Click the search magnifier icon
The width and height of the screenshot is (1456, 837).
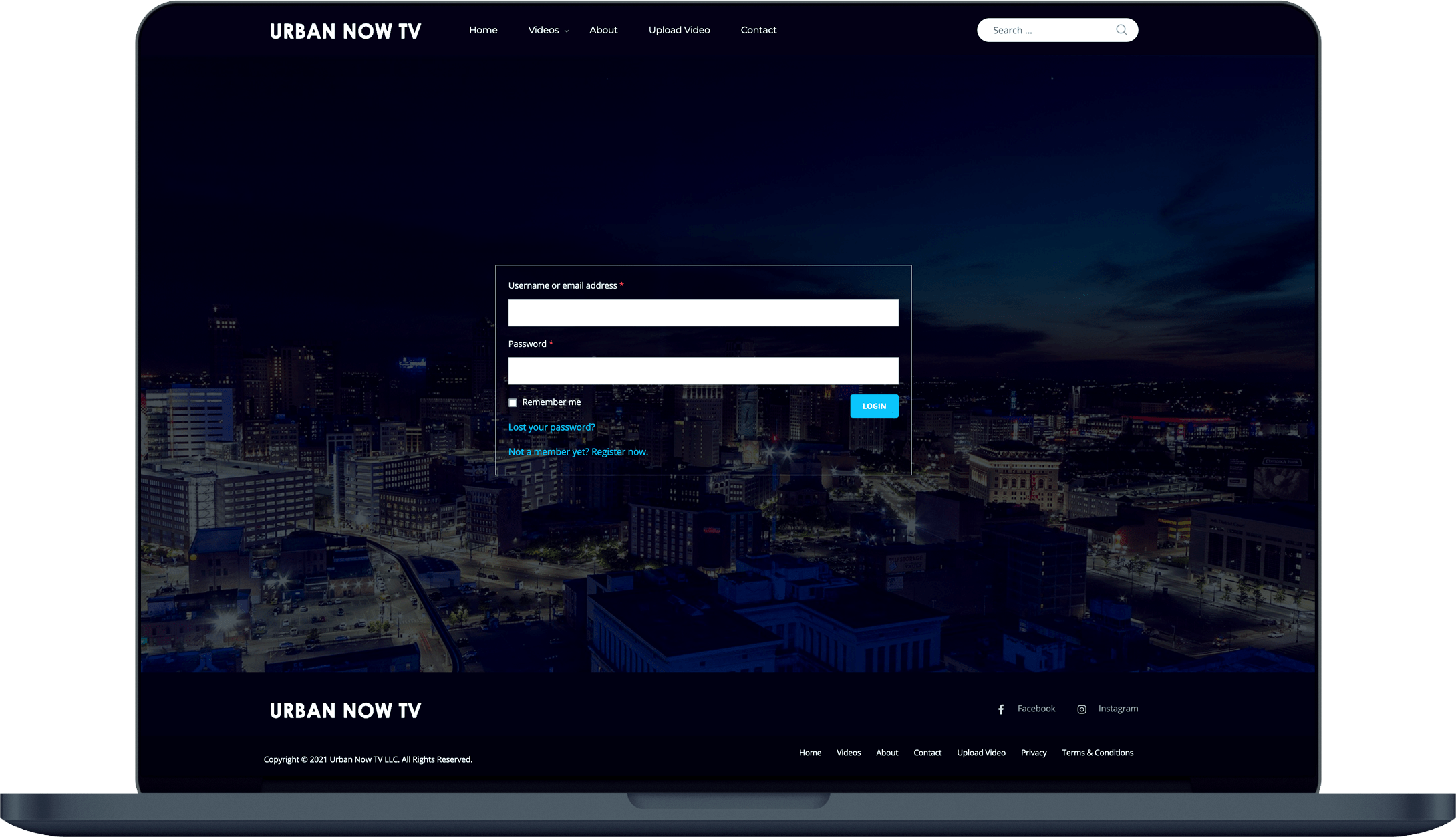click(1121, 30)
